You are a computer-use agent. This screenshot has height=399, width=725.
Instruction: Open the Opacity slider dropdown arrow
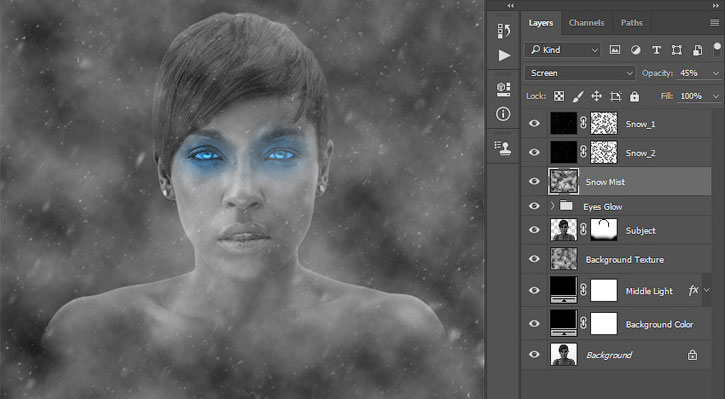tap(716, 74)
